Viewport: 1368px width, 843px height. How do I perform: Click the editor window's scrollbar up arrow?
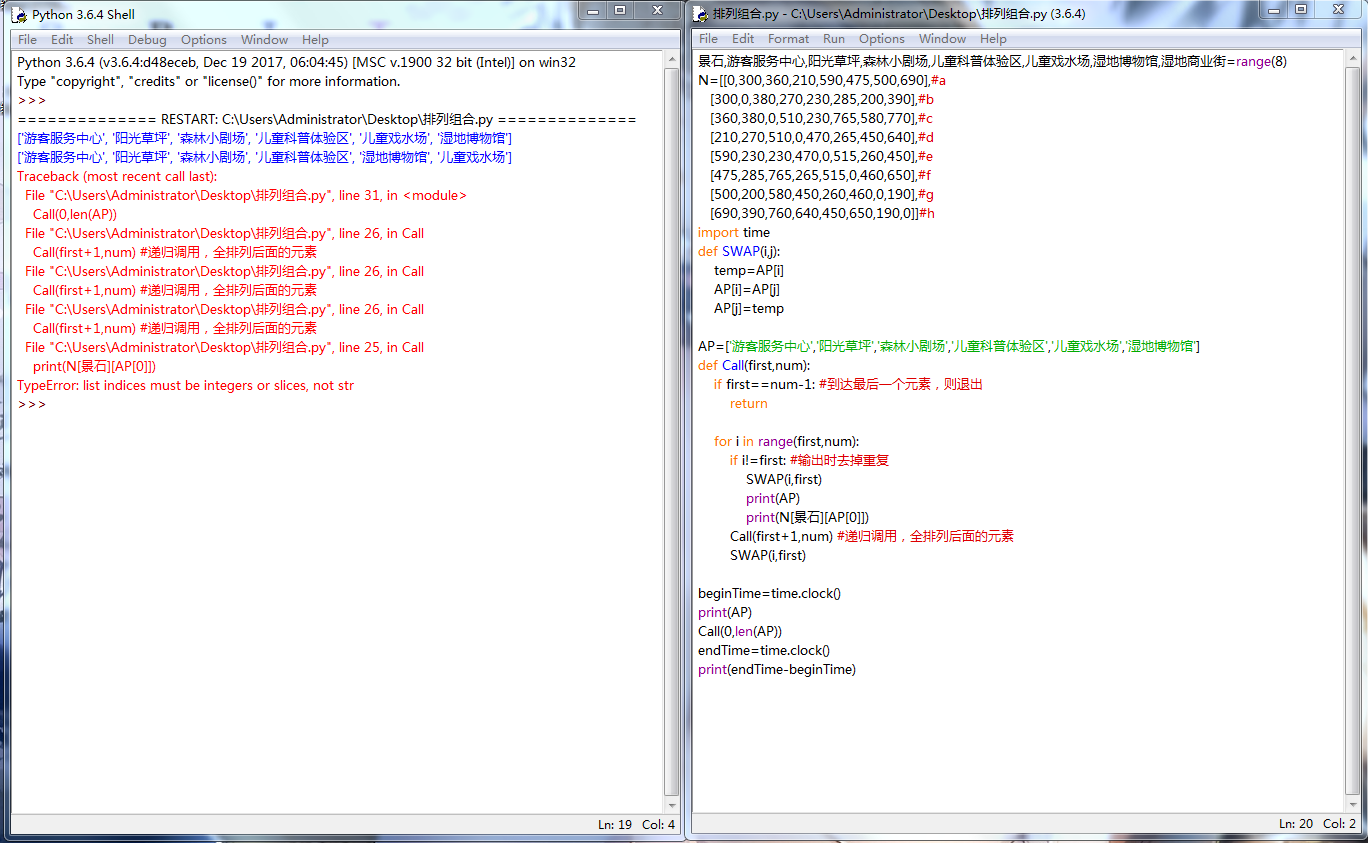[1353, 60]
